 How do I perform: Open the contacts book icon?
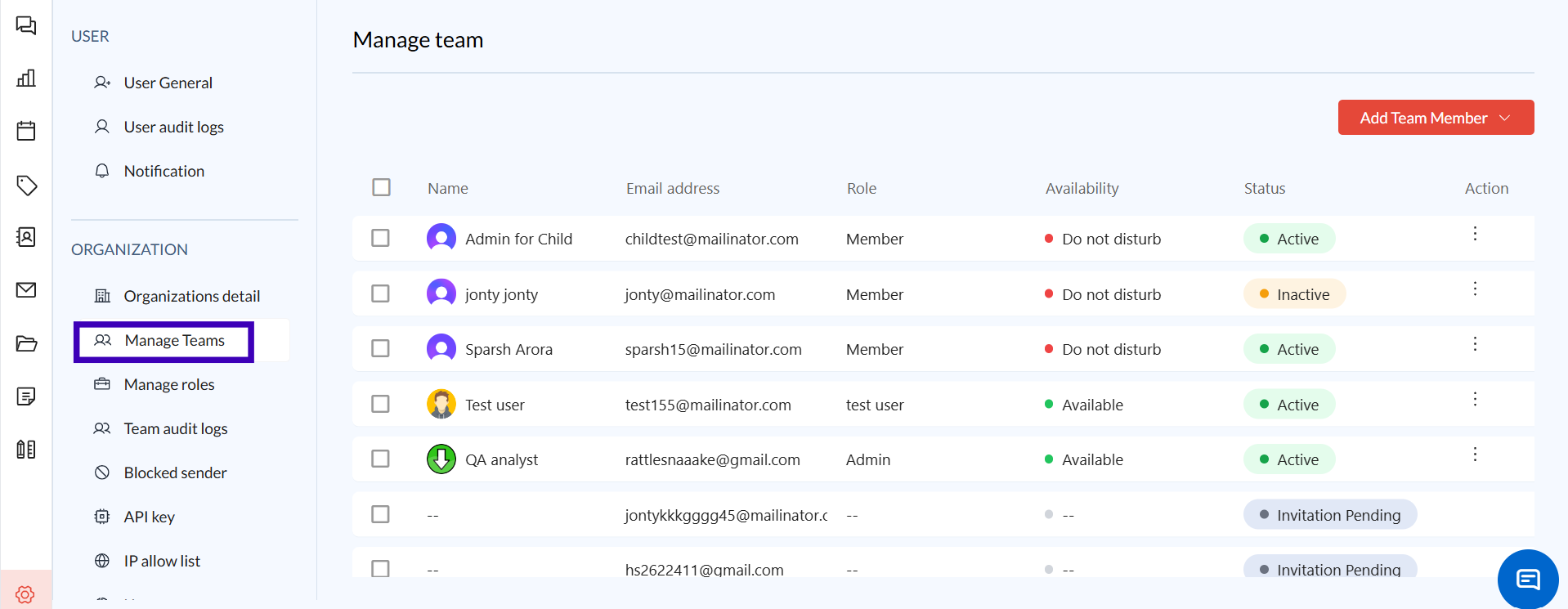(x=26, y=237)
